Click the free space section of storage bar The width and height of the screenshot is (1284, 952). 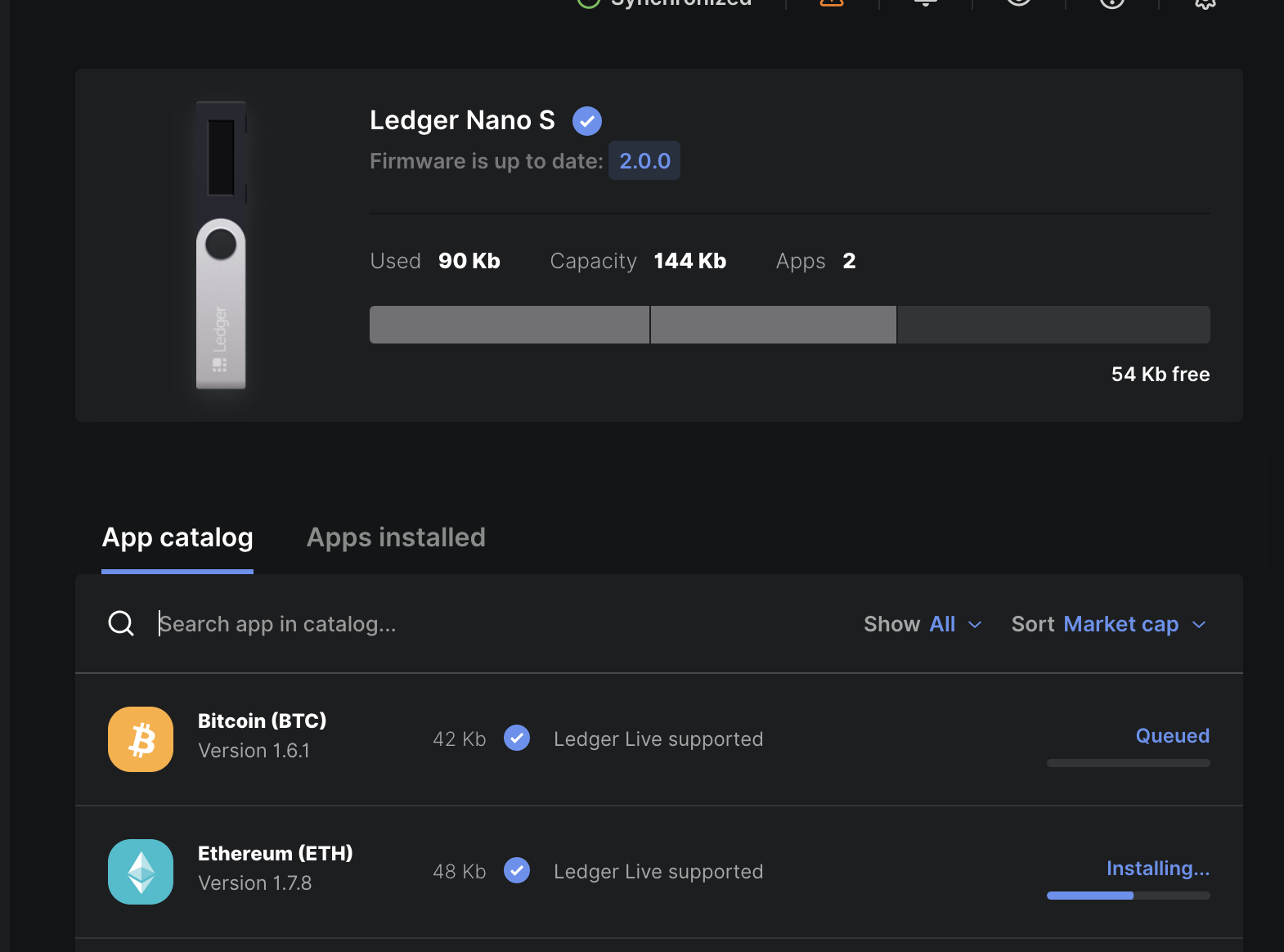point(1053,325)
